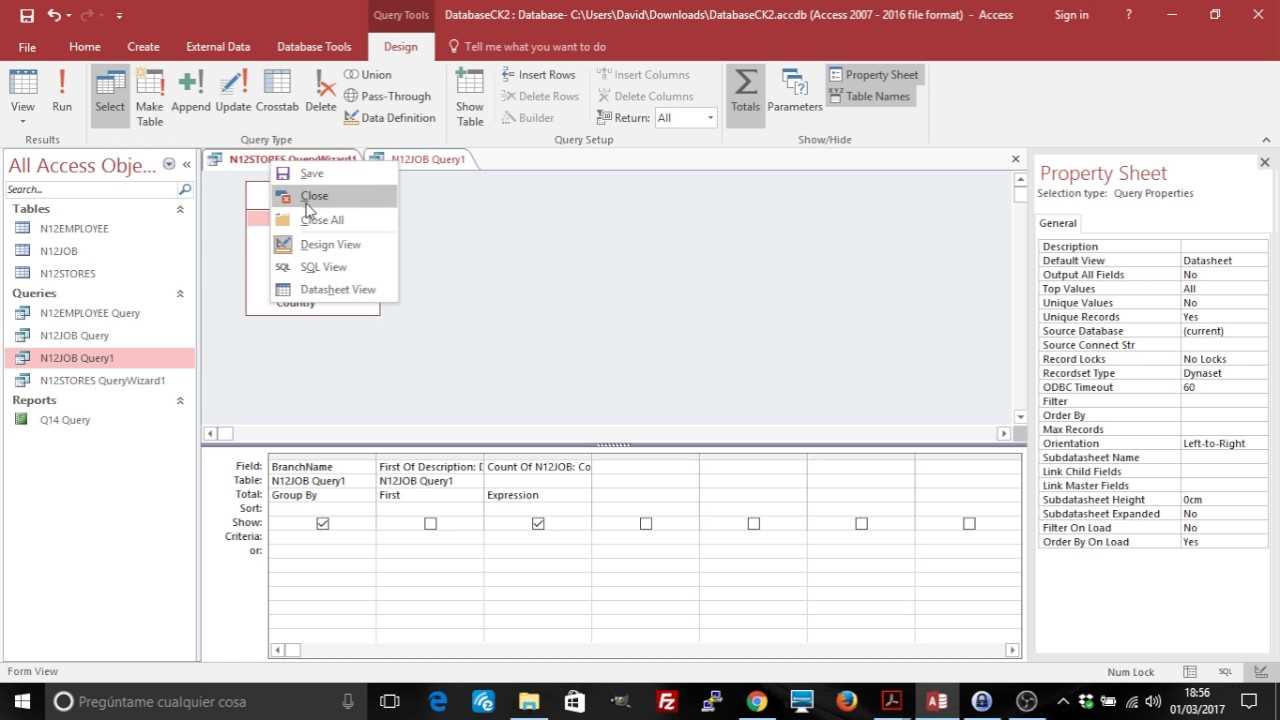Toggle Show checkbox in sixth grid column
Image resolution: width=1280 pixels, height=720 pixels.
[x=862, y=523]
